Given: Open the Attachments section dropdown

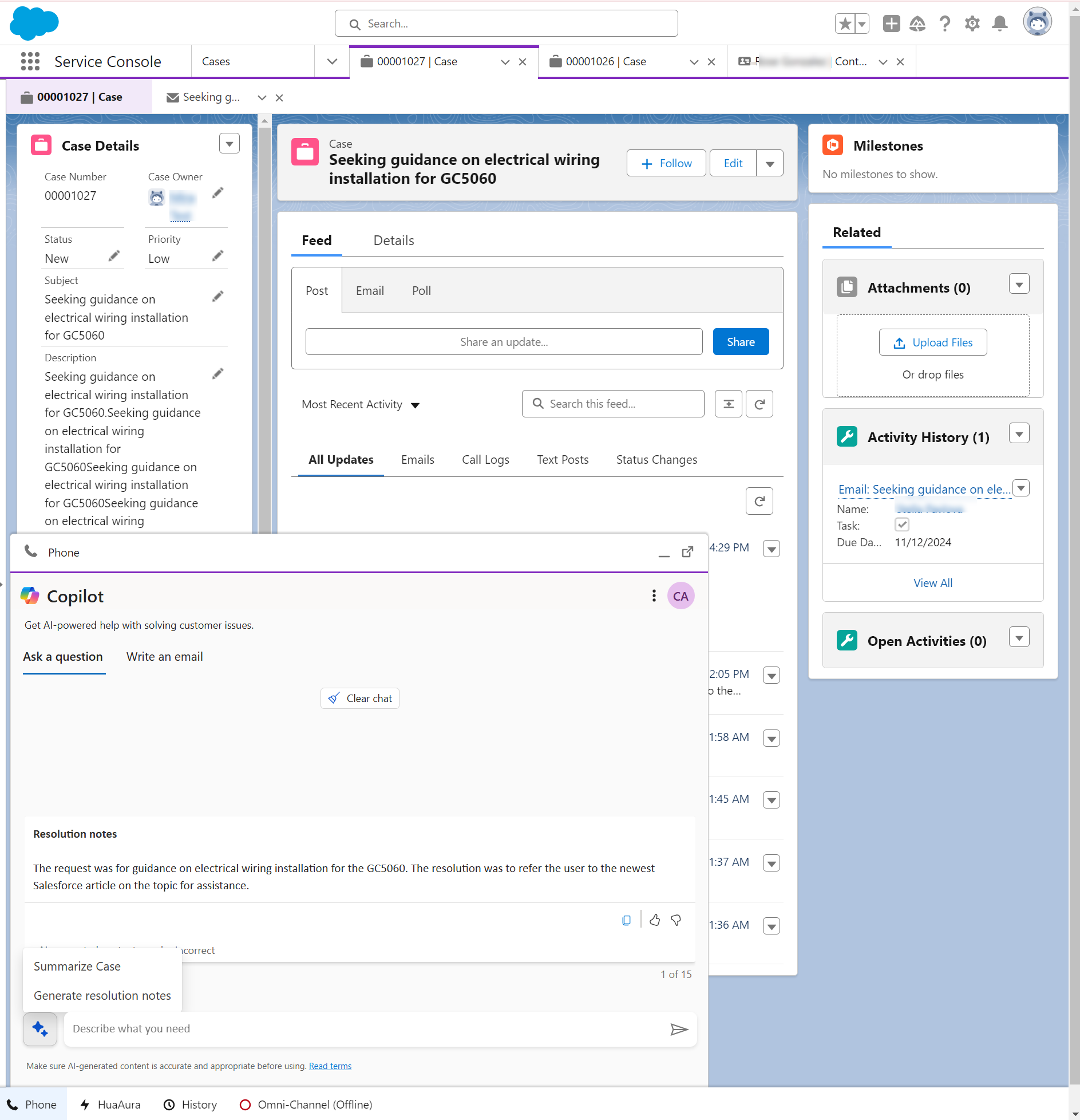Looking at the screenshot, I should (x=1019, y=283).
